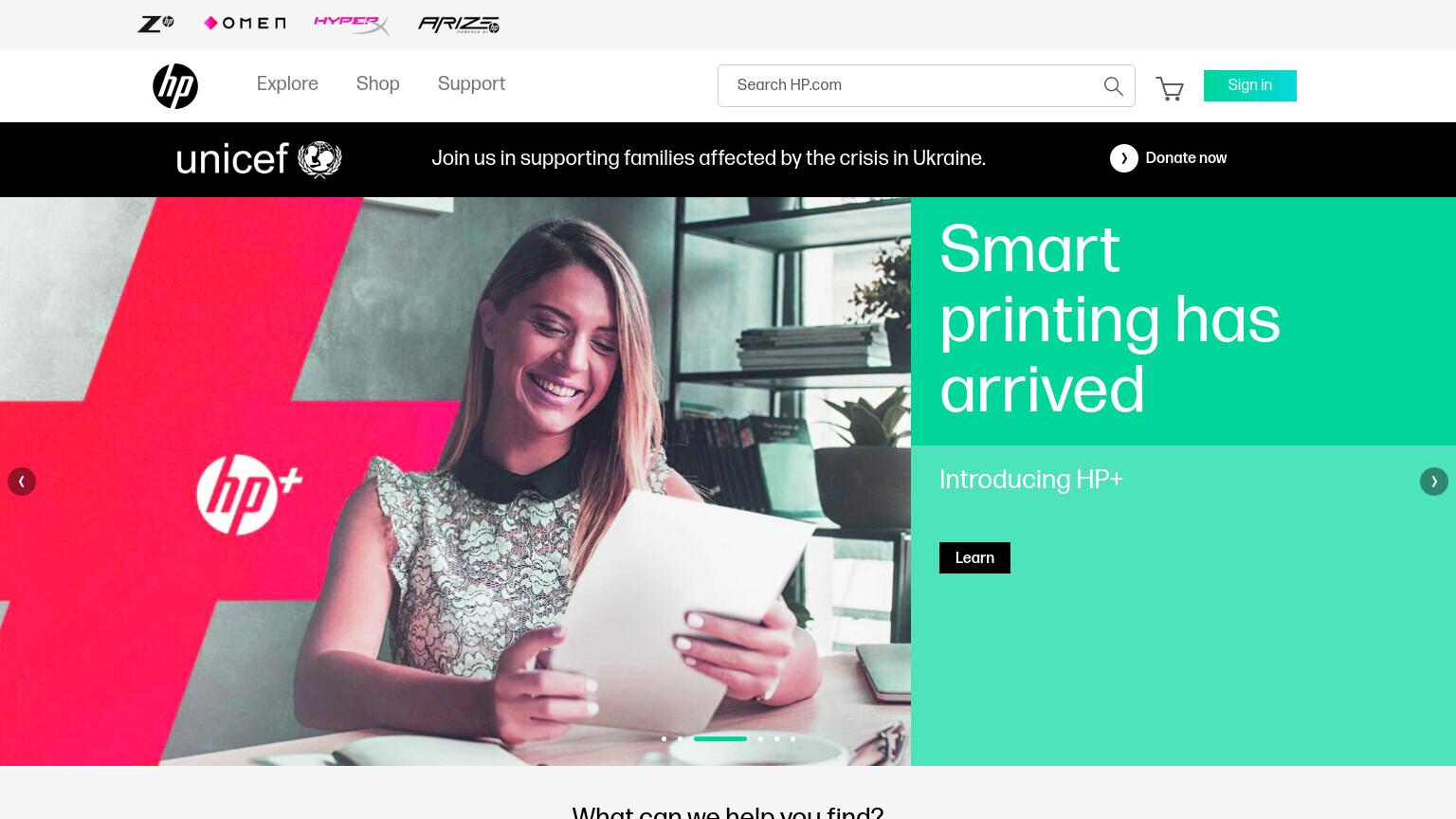This screenshot has width=1456, height=819.
Task: Click the HP logo in the header
Action: [x=175, y=86]
